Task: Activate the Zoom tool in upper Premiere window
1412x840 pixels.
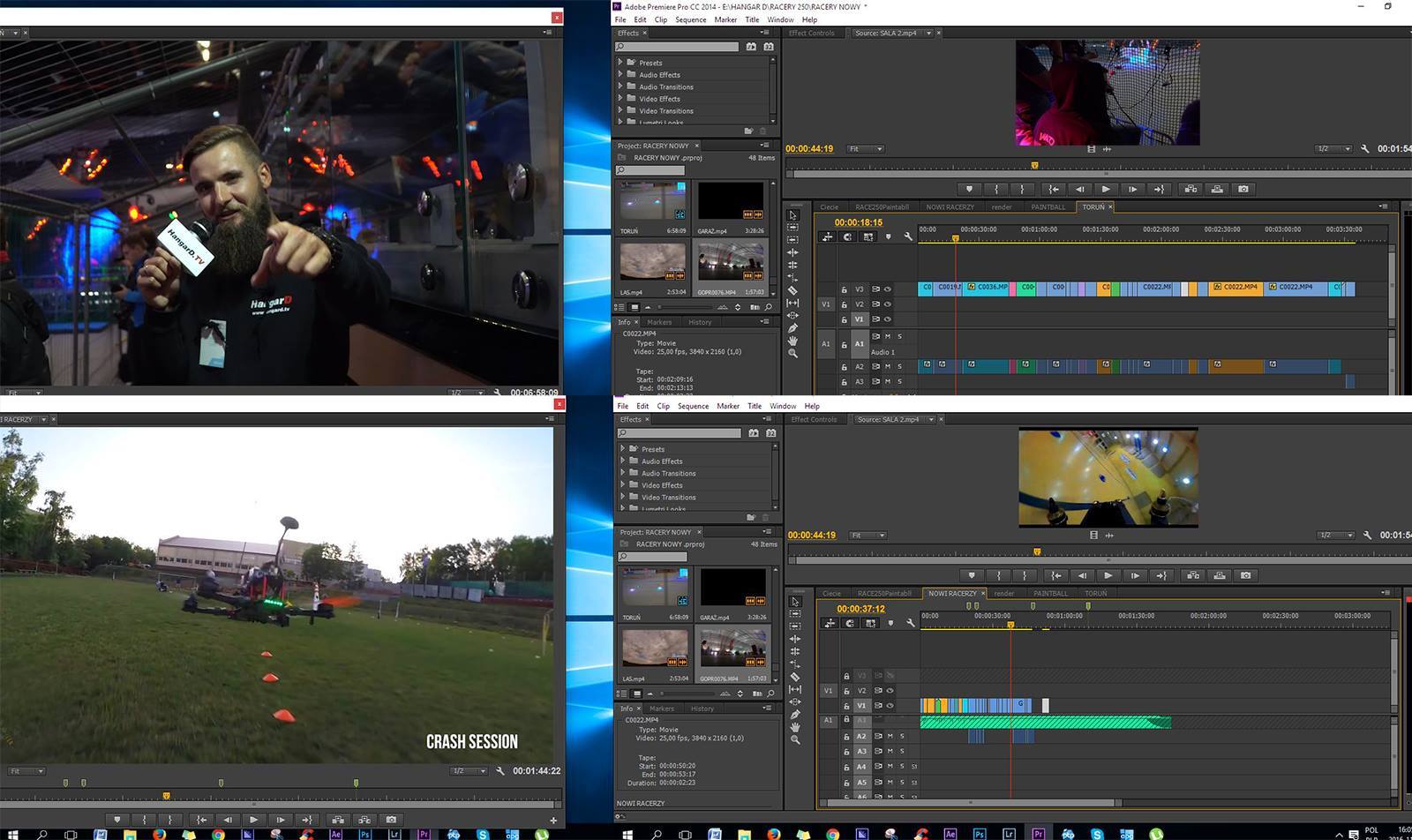Action: pos(792,353)
